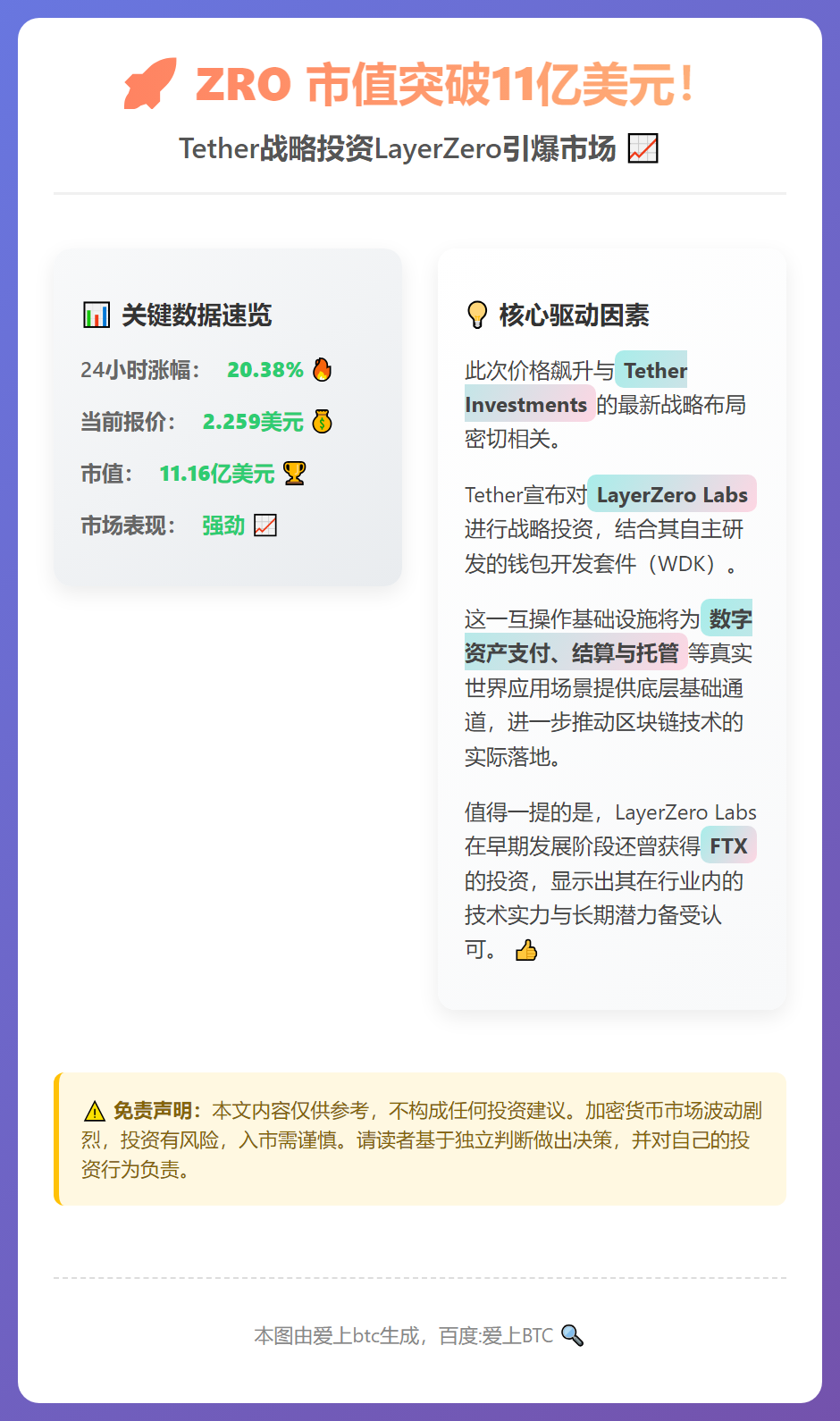Image resolution: width=840 pixels, height=1421 pixels.
Task: Click the footer text 本图由爱上btc生成
Action: pos(337,1335)
